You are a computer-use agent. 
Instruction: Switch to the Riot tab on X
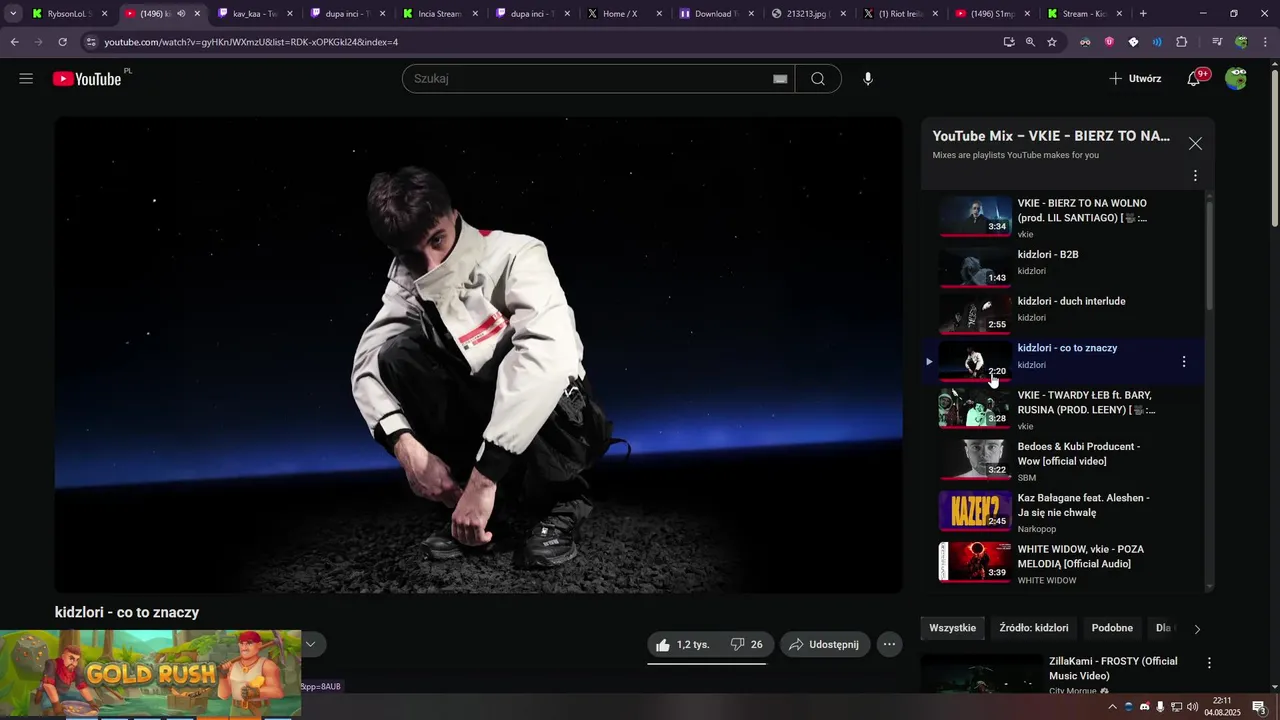coord(901,14)
